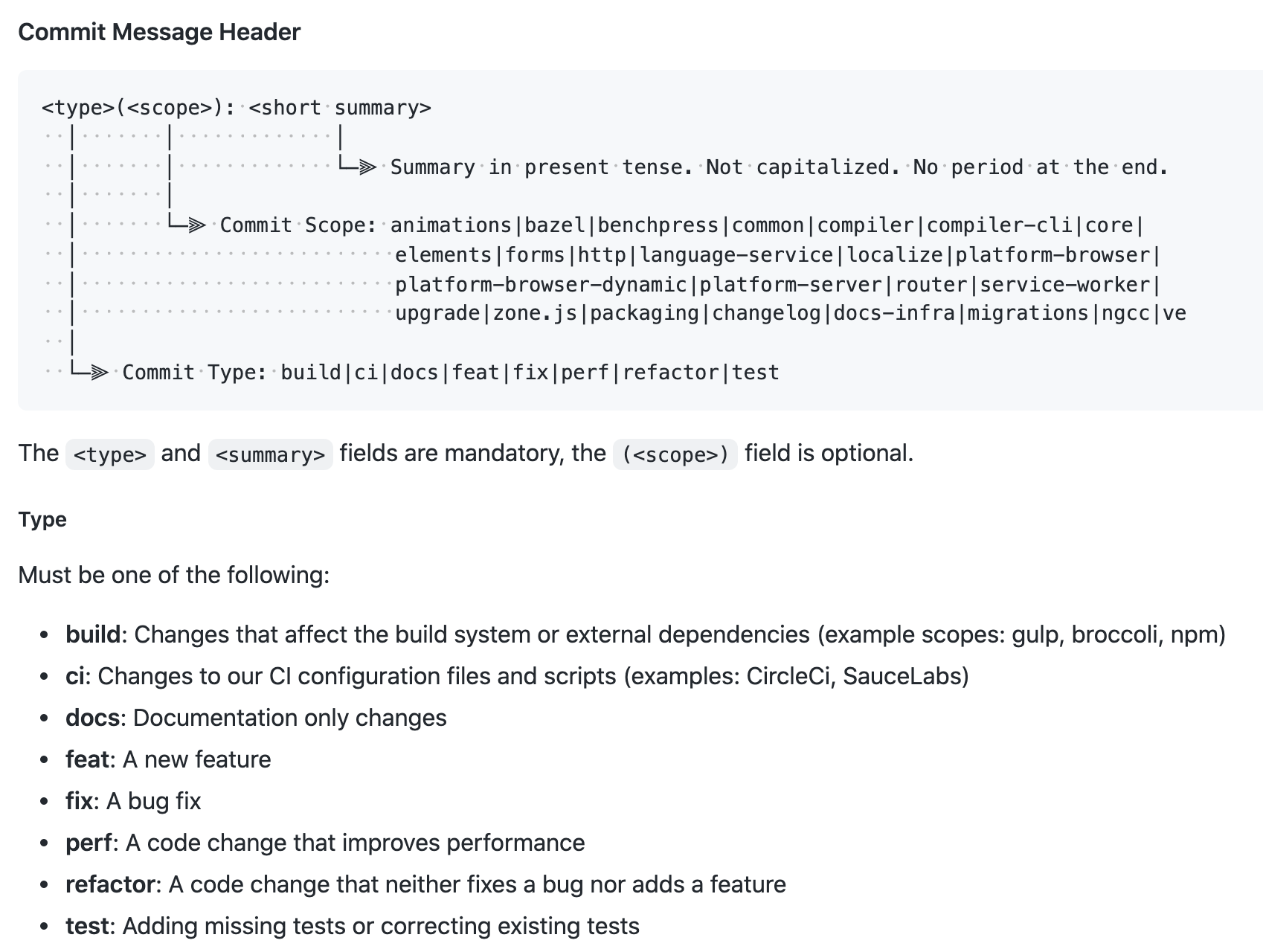Click the bold "refactor" bullet term
This screenshot has width=1263, height=952.
[x=110, y=884]
